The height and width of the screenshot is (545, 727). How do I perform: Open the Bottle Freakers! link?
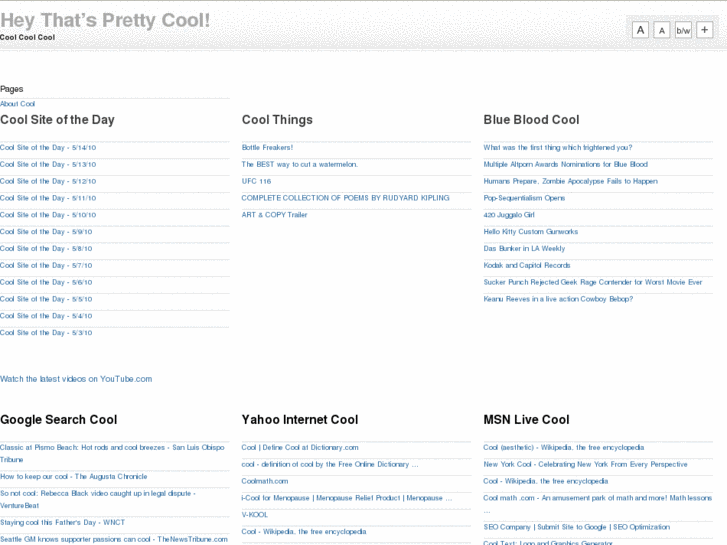[267, 148]
